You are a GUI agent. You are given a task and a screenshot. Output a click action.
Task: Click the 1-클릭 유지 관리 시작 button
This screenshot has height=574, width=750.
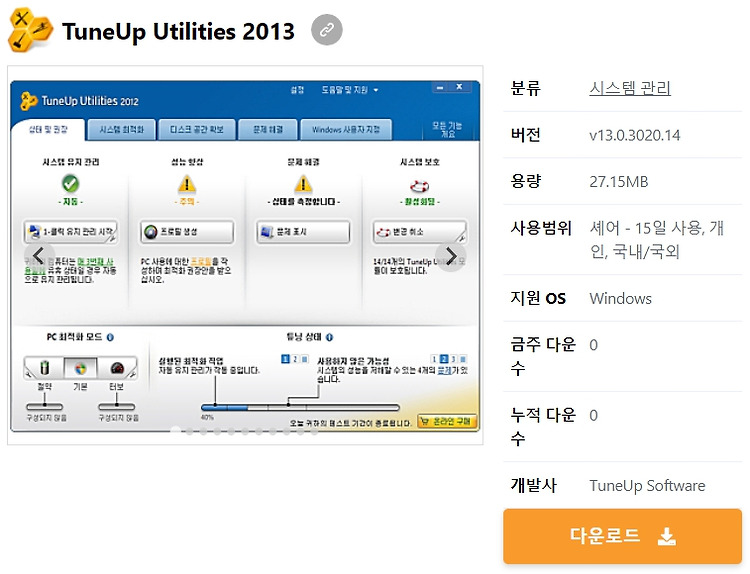[x=70, y=232]
